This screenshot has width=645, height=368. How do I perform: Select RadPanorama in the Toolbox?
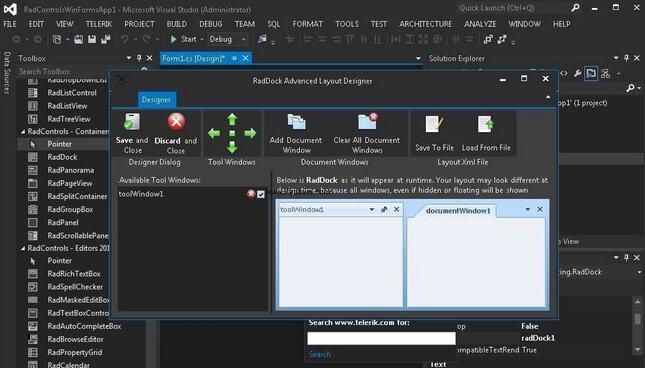coord(70,170)
